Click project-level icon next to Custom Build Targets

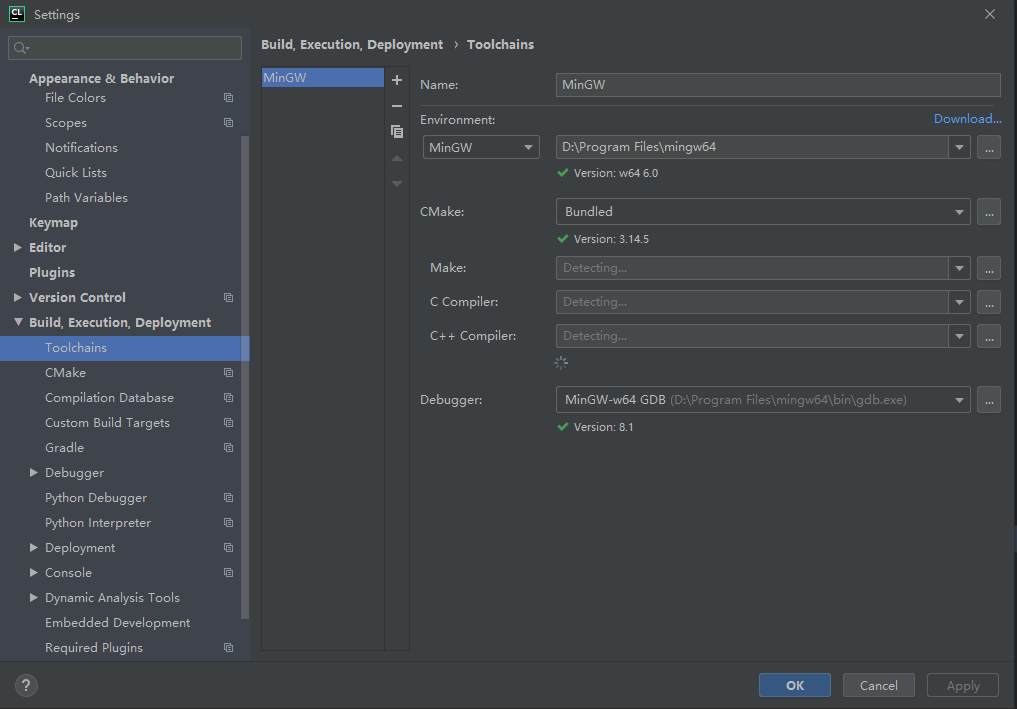pos(228,422)
